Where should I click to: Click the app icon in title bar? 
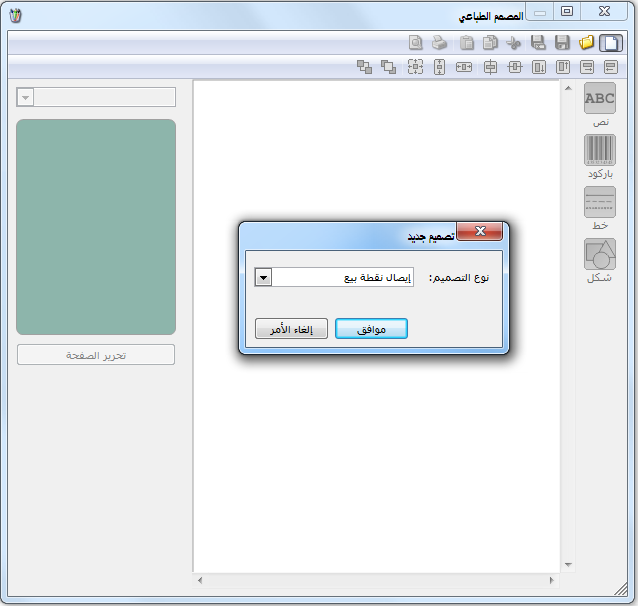coord(15,15)
